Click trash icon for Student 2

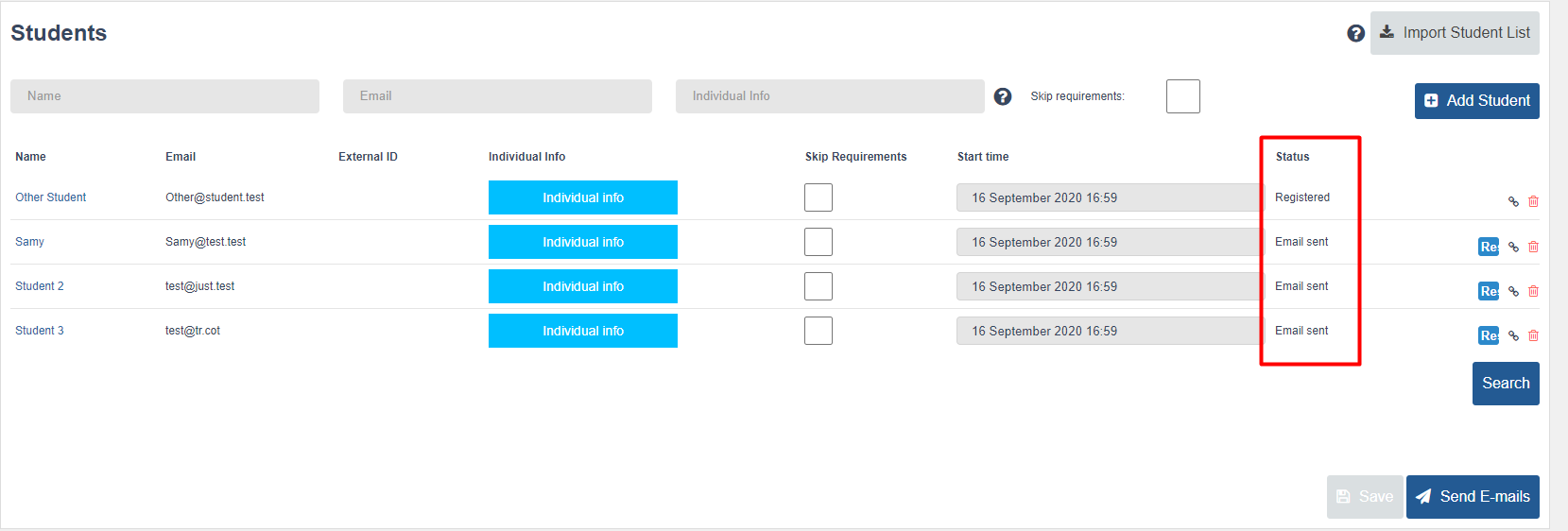(1533, 291)
